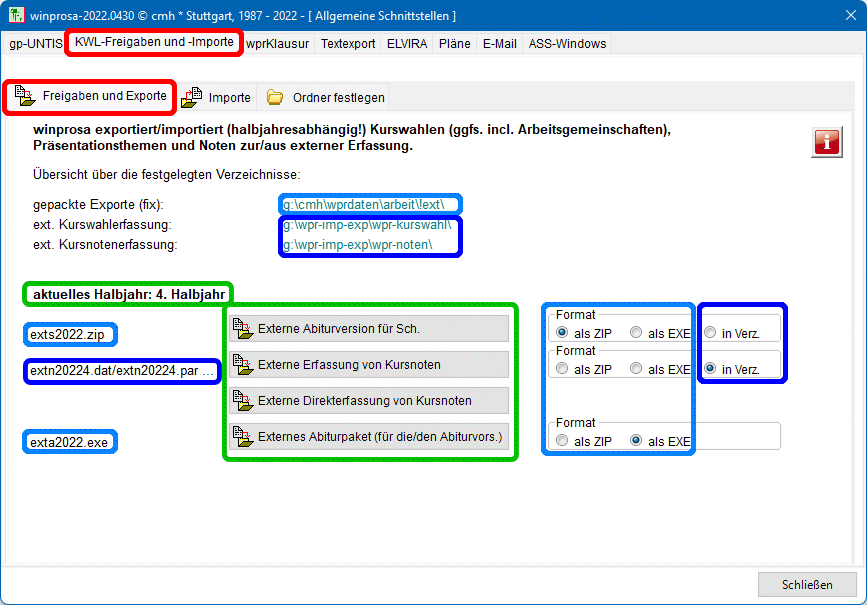Select 'in Verz.' for Externe Abiturversion
Screen dimensions: 867x605
(710, 332)
